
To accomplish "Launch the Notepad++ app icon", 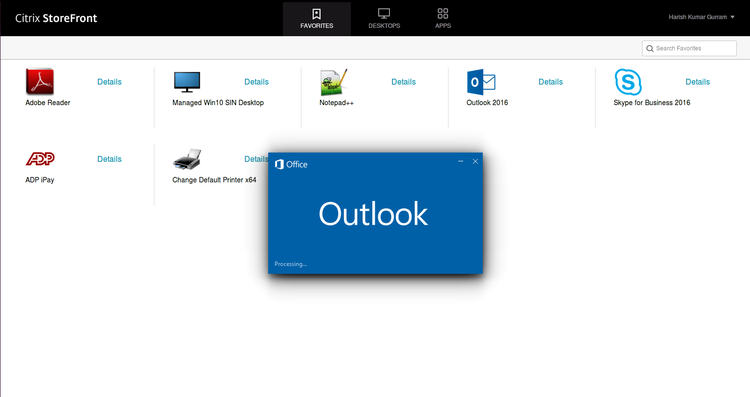I will (333, 82).
